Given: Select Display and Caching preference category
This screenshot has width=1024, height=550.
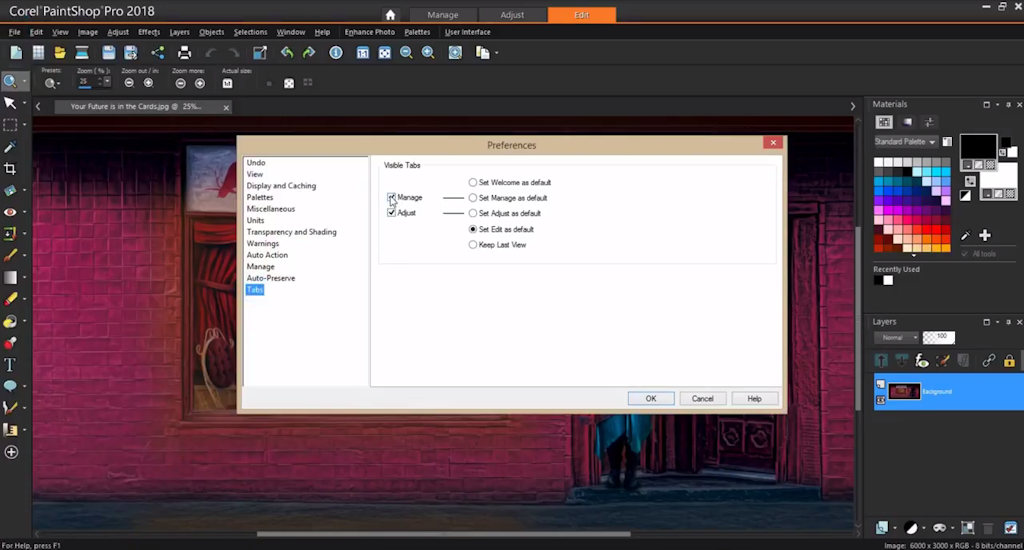Looking at the screenshot, I should pyautogui.click(x=281, y=186).
